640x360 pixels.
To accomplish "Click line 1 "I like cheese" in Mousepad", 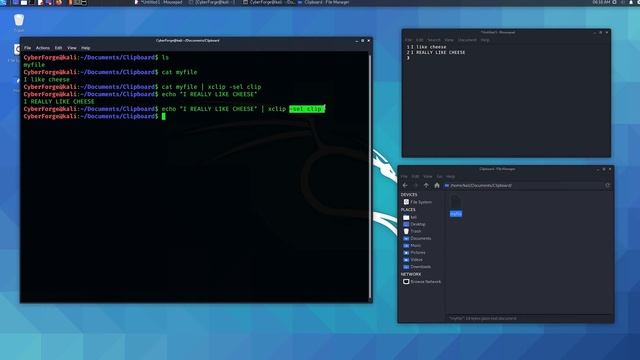I will pyautogui.click(x=429, y=47).
